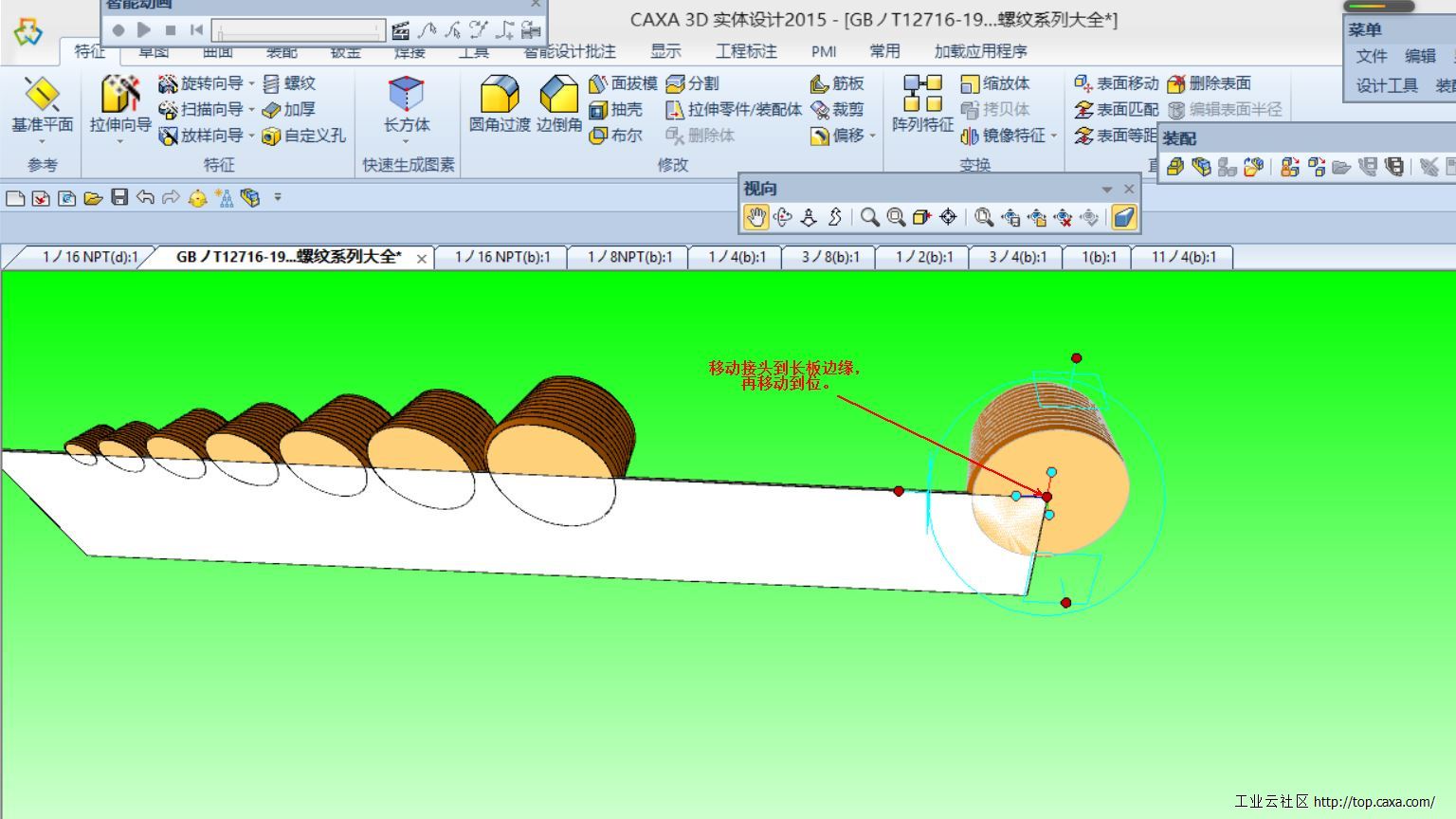
Task: Open the 镜像特征 dropdown arrow
Action: [1053, 136]
